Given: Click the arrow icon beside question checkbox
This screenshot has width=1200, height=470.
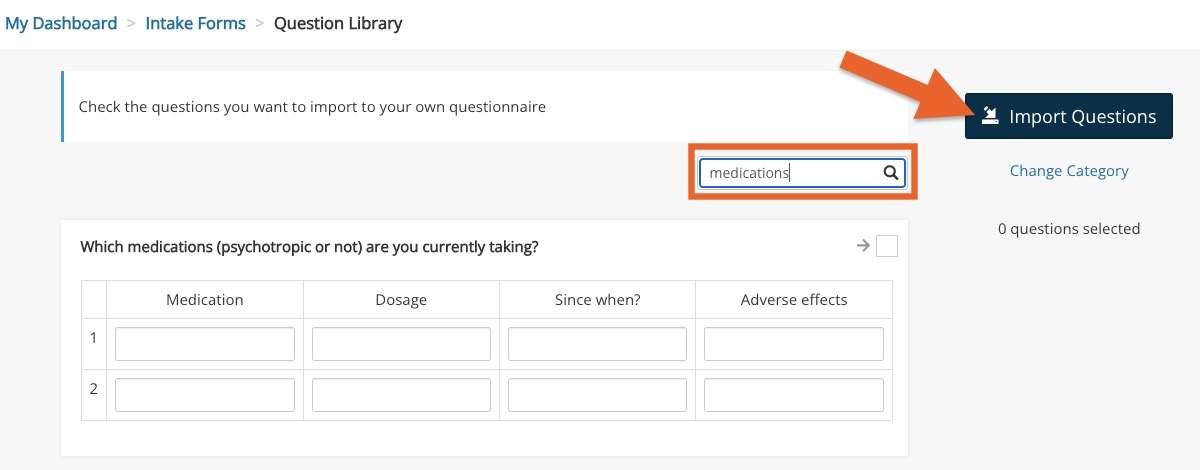Looking at the screenshot, I should (864, 246).
